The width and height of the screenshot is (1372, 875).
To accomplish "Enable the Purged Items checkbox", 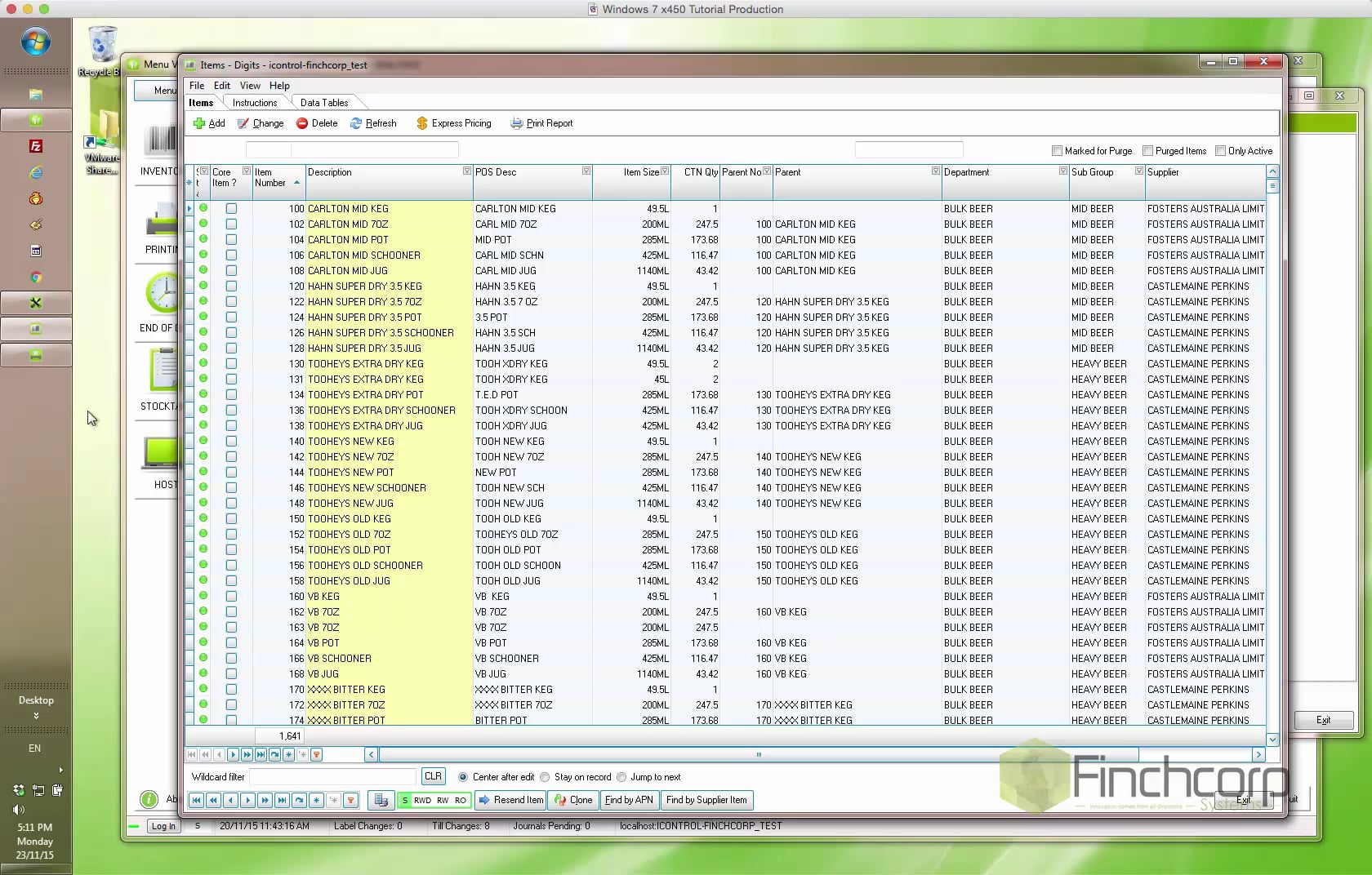I will tap(1147, 151).
